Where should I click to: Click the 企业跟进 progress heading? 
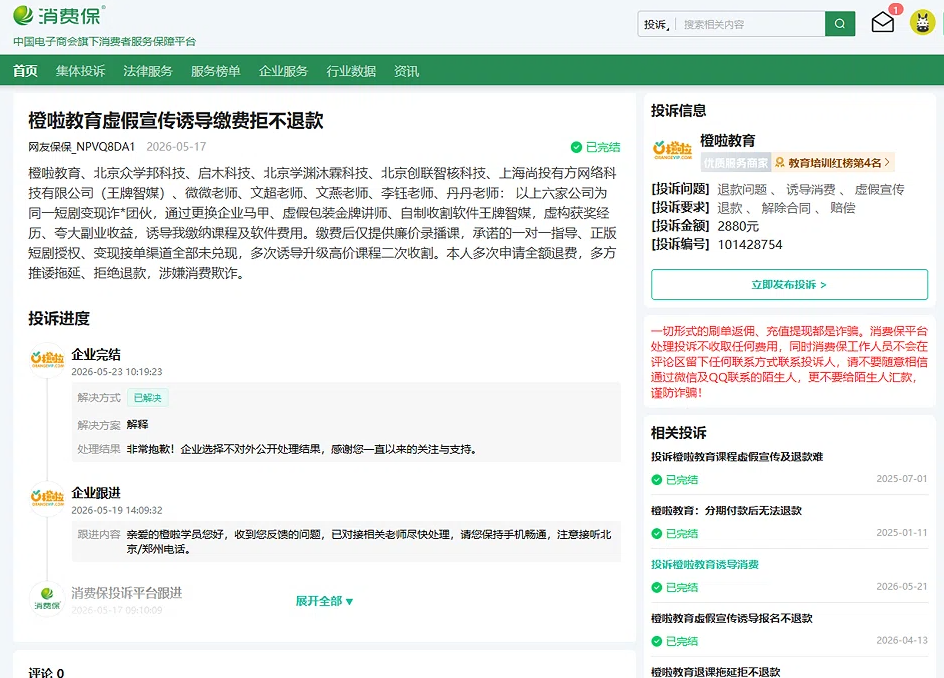pos(96,493)
